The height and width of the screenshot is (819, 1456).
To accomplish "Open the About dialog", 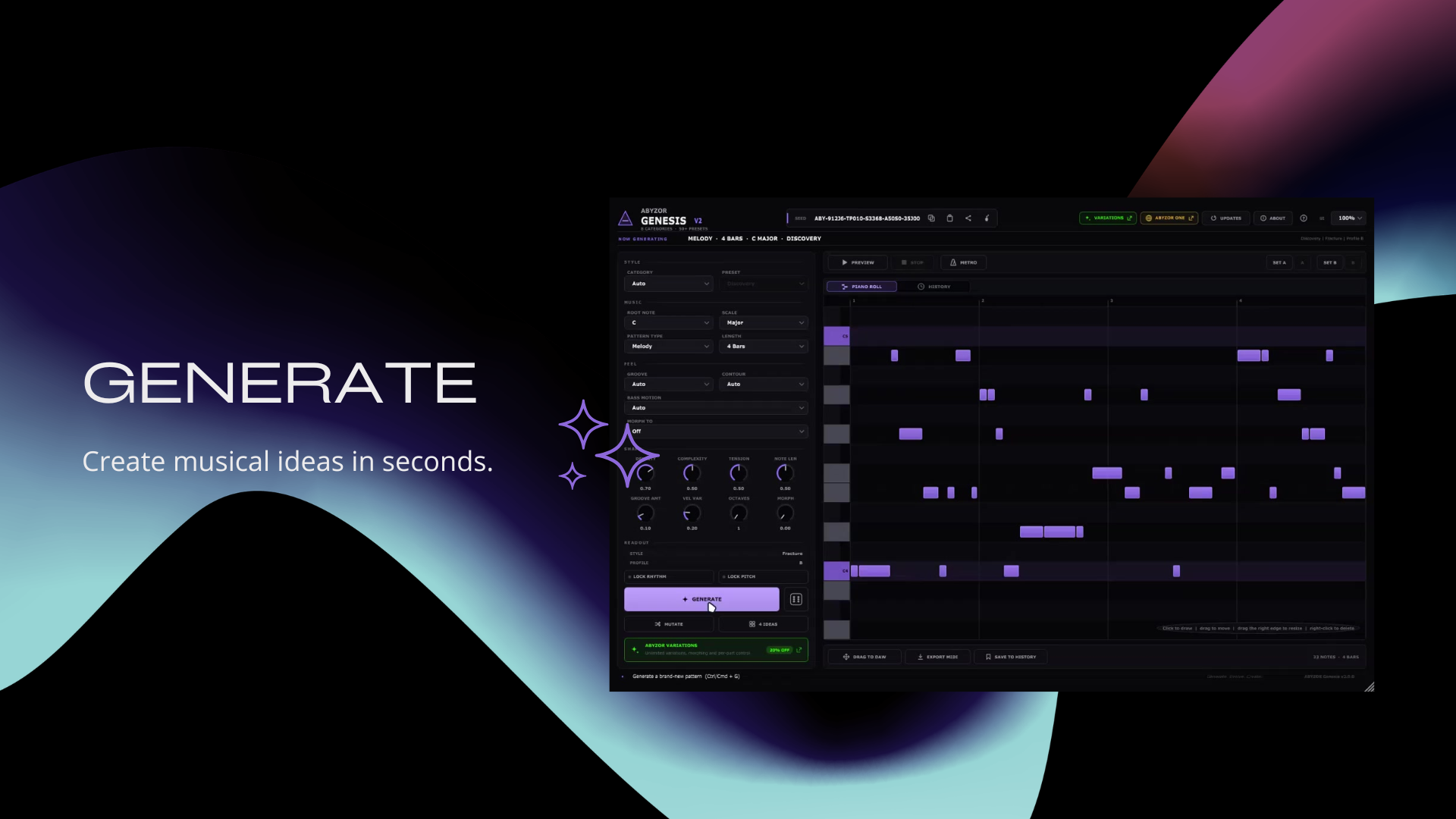I will (1273, 218).
